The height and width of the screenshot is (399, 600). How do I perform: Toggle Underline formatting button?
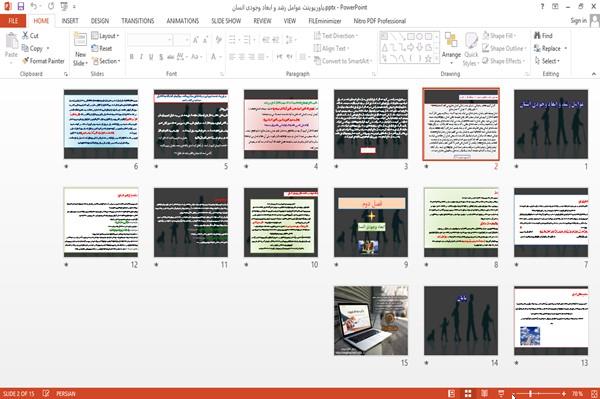tap(151, 57)
